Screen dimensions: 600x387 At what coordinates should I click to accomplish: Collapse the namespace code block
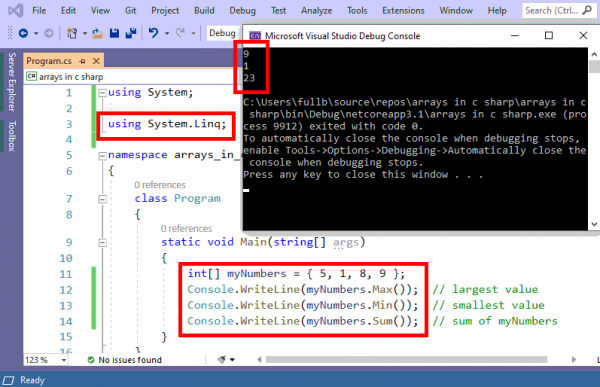(102, 155)
